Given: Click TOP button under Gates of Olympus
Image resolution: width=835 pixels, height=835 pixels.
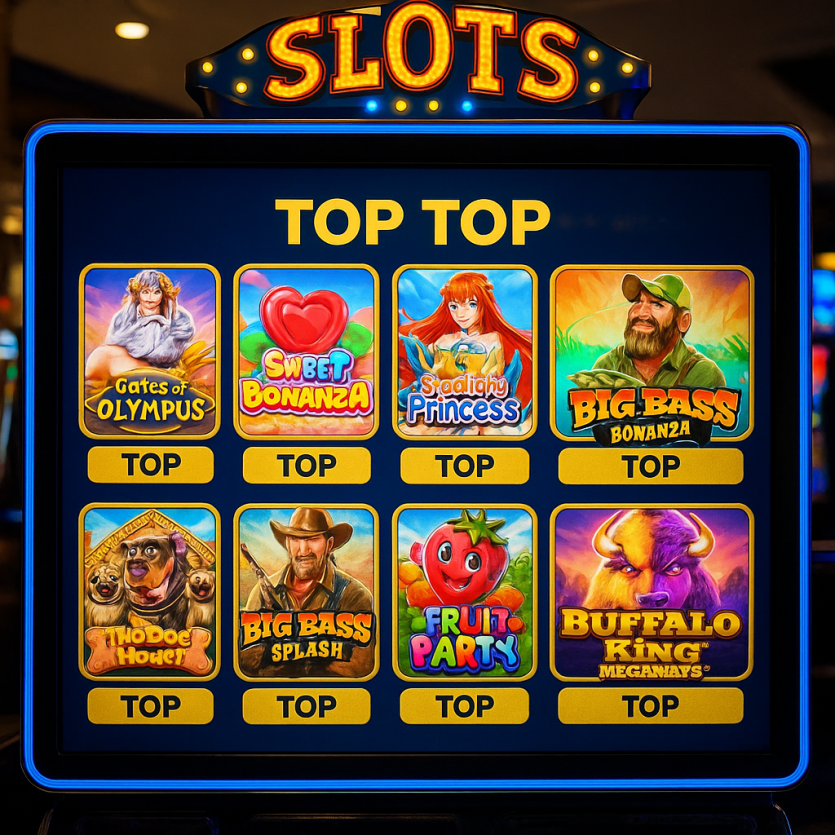Looking at the screenshot, I should 151,464.
